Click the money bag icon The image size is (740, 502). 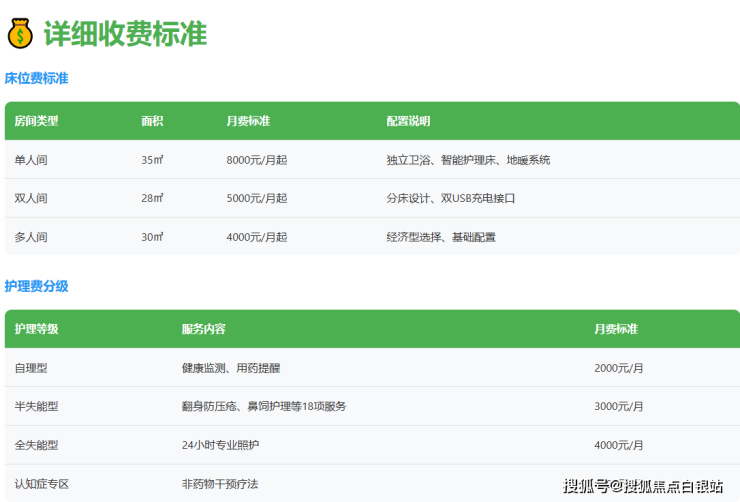click(x=20, y=33)
